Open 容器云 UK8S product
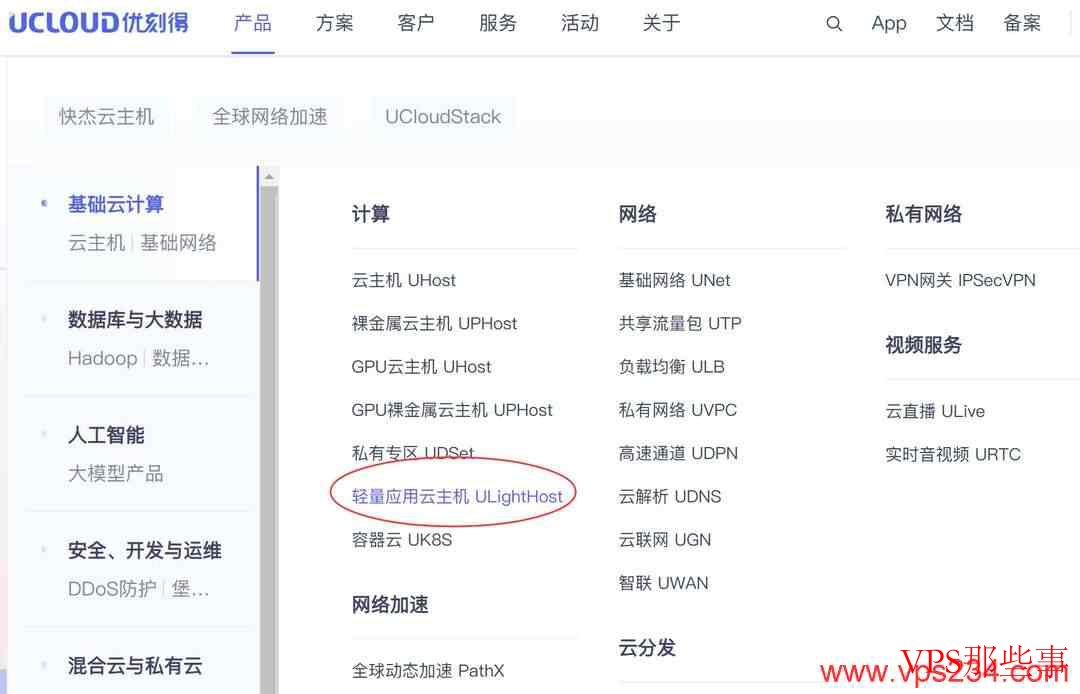The width and height of the screenshot is (1080, 694). click(x=402, y=540)
